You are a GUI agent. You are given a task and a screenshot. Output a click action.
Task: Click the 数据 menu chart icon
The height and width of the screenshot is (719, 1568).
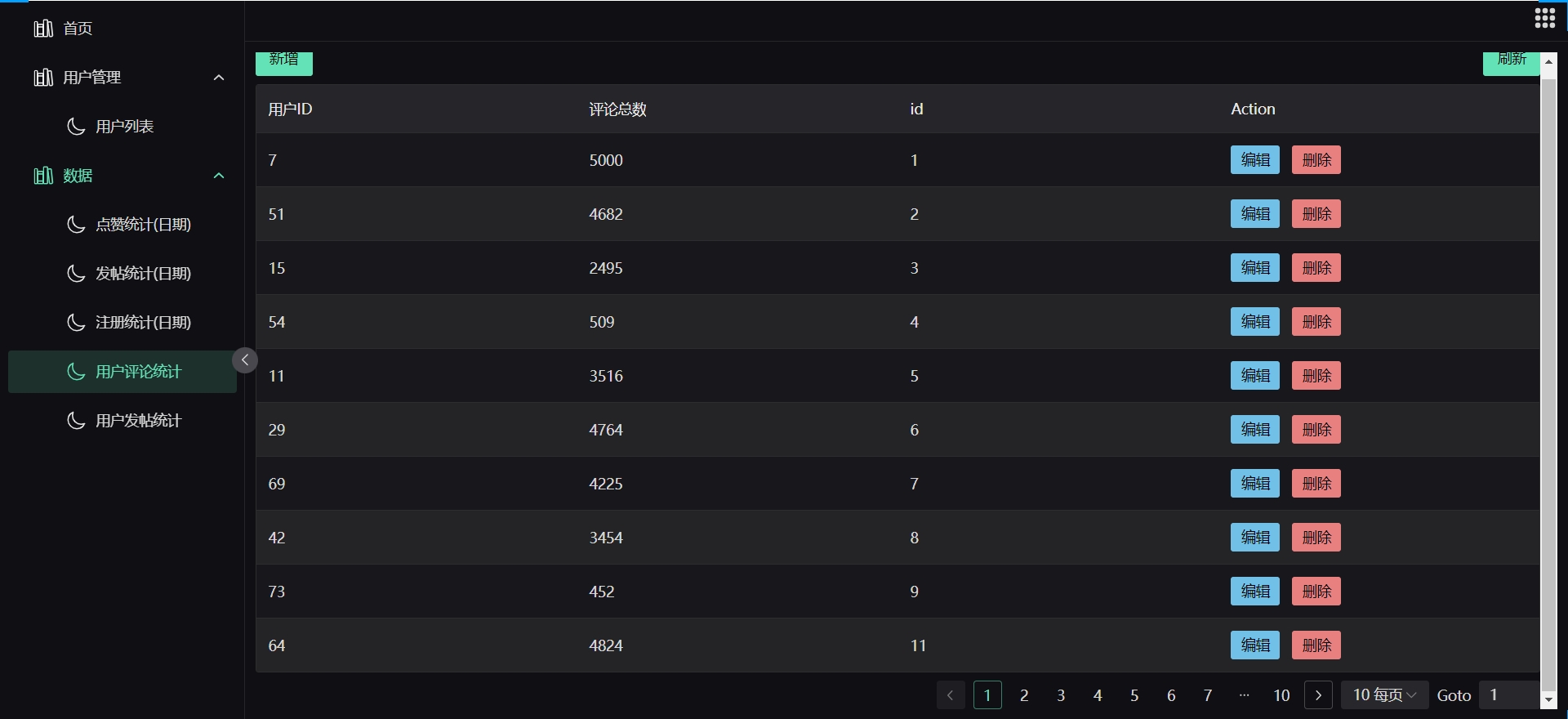[x=43, y=176]
